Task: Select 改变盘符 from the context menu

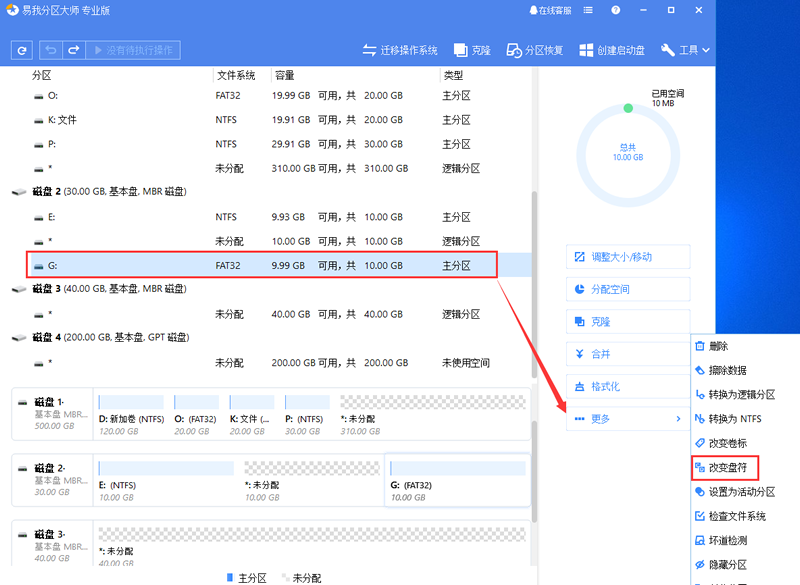Action: point(727,467)
